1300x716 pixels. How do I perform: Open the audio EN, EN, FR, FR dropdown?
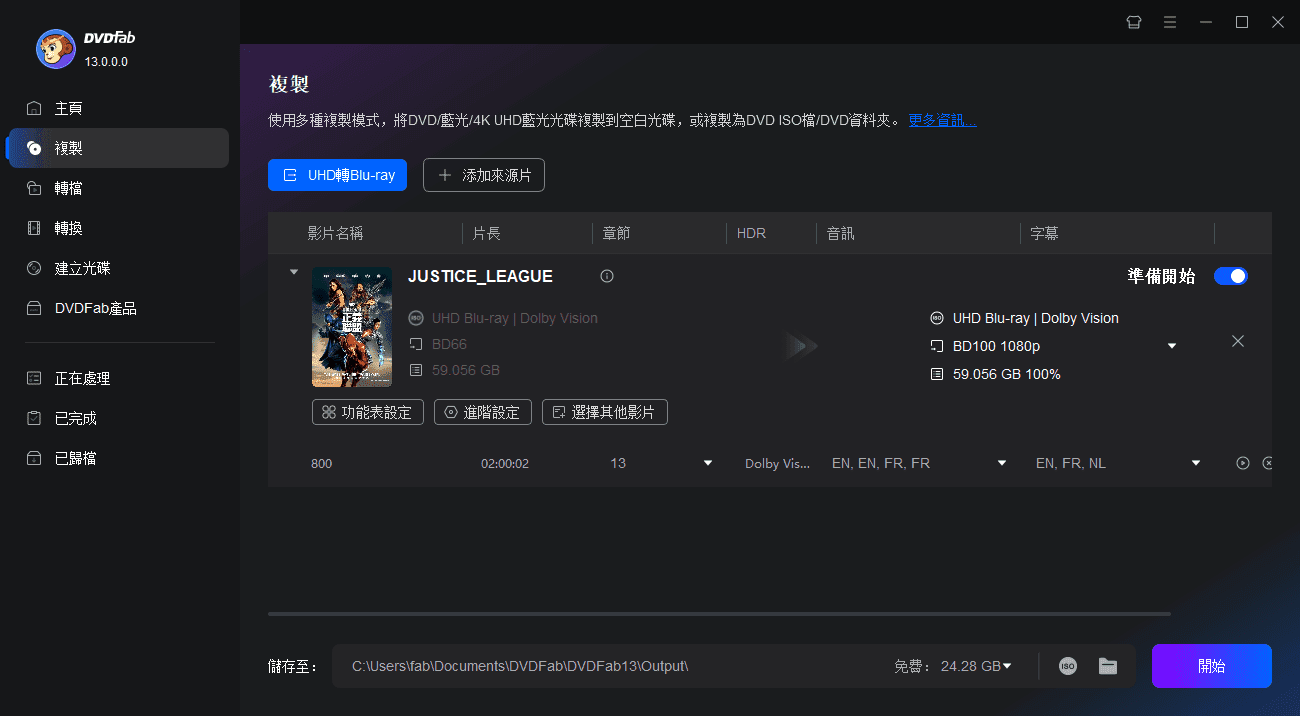[x=1002, y=463]
